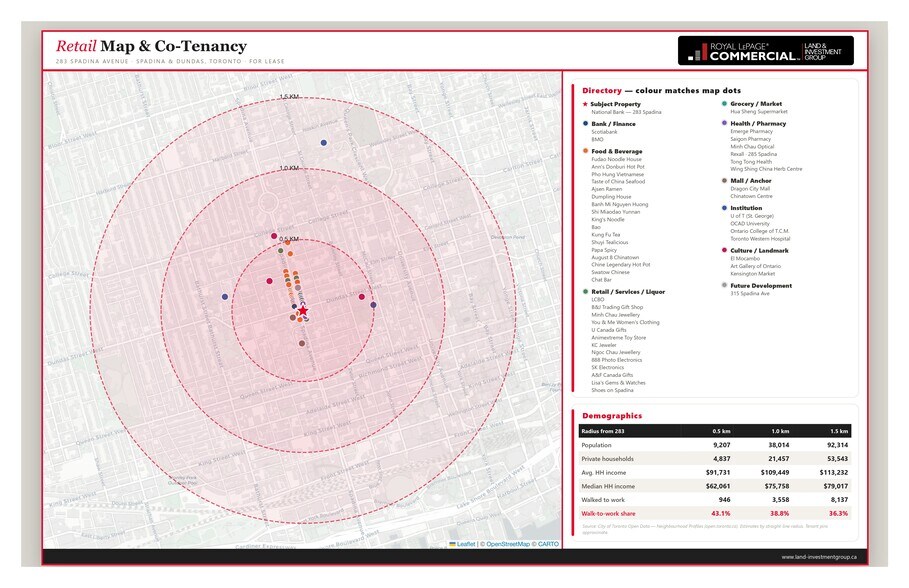Image resolution: width=909 pixels, height=588 pixels.
Task: Click the blue map dot nearest the 1.5 KM label
Action: [323, 143]
